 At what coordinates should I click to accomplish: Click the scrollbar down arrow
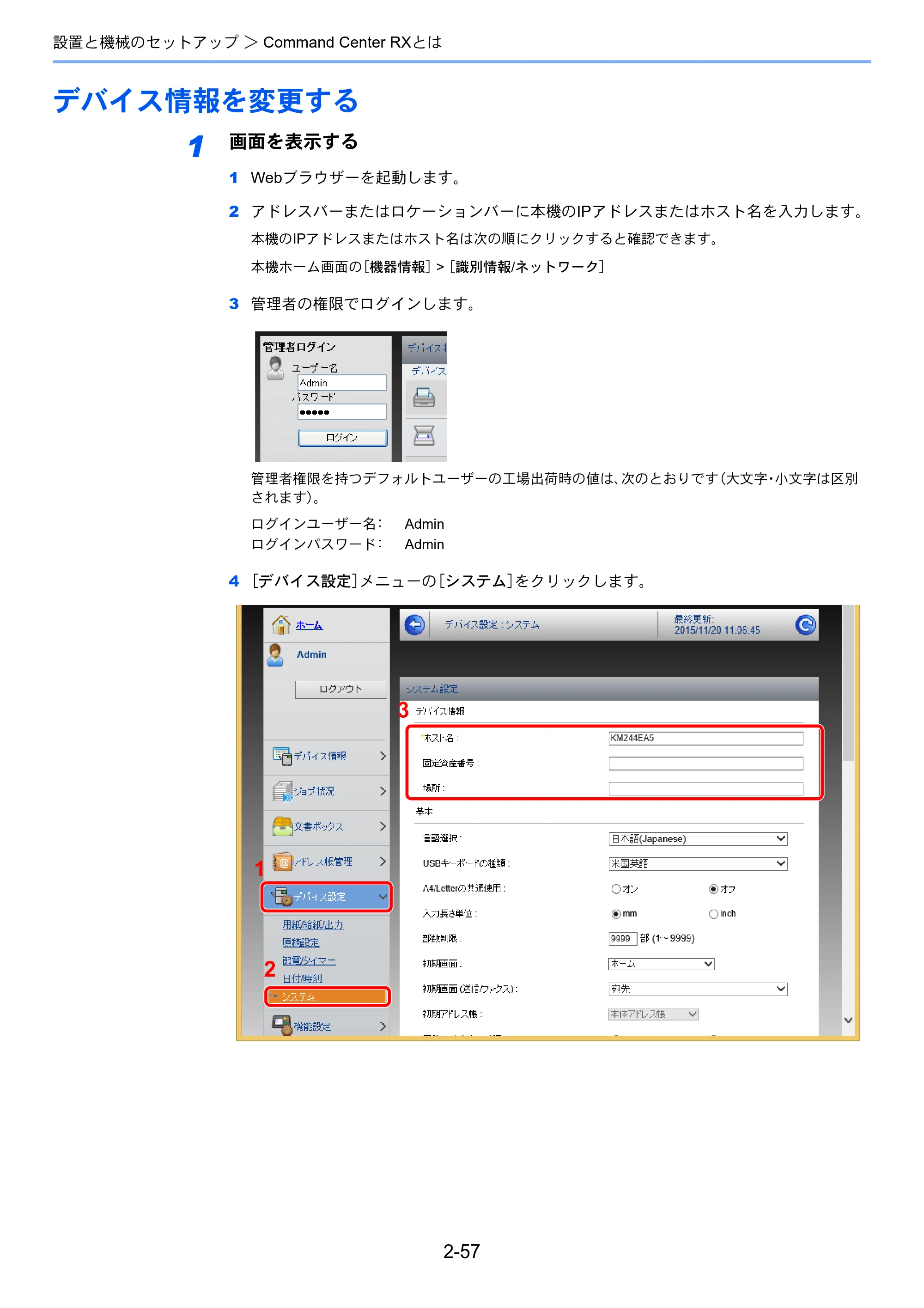(x=848, y=1021)
